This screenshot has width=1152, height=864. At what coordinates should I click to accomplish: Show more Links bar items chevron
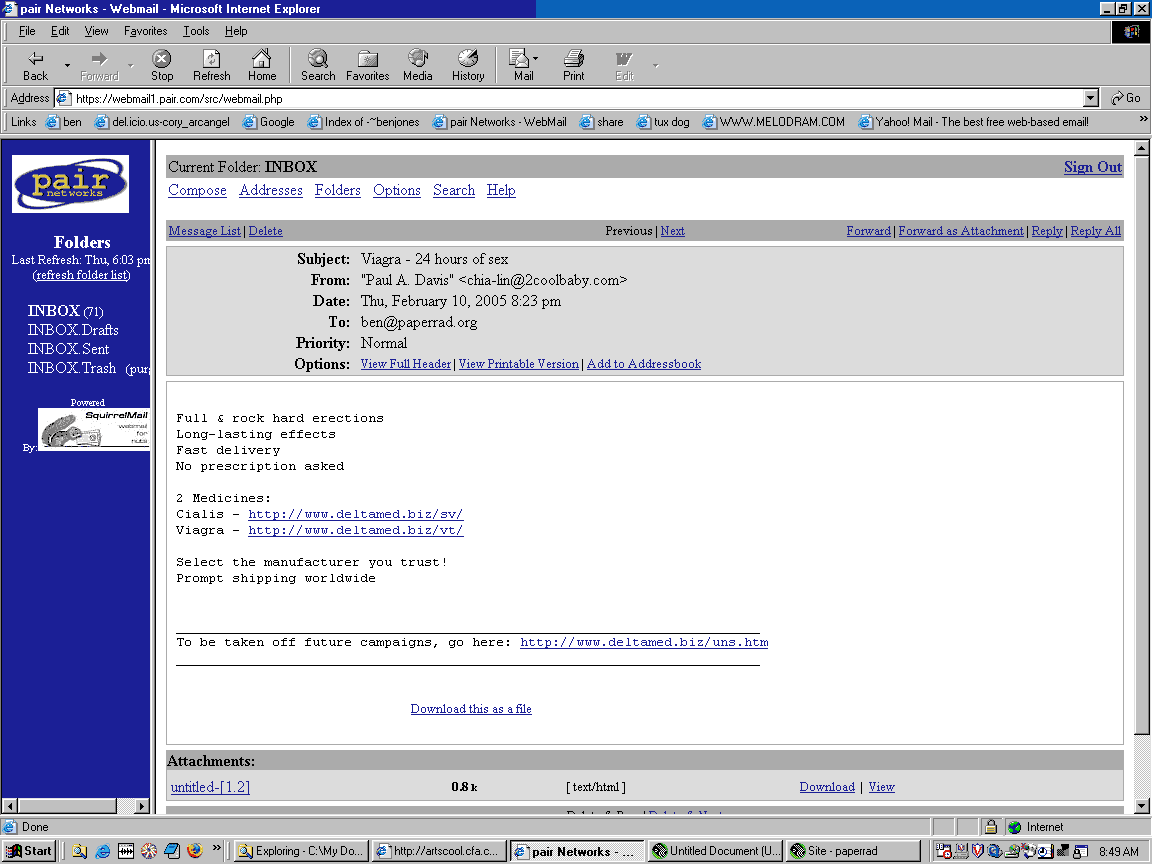coord(1143,118)
